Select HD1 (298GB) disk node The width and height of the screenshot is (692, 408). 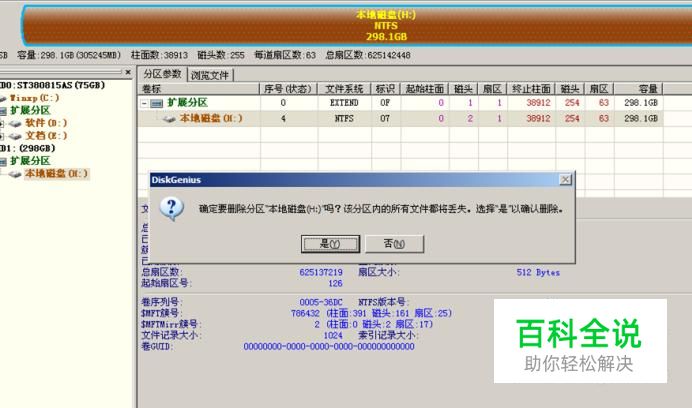(x=27, y=148)
